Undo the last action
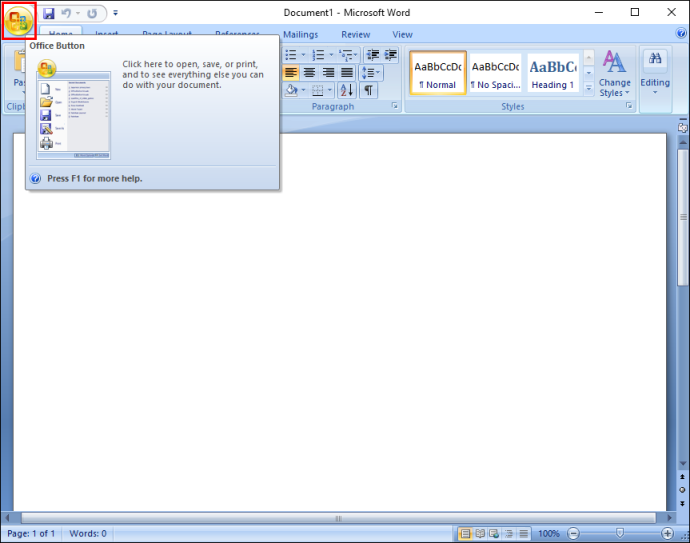 click(66, 13)
